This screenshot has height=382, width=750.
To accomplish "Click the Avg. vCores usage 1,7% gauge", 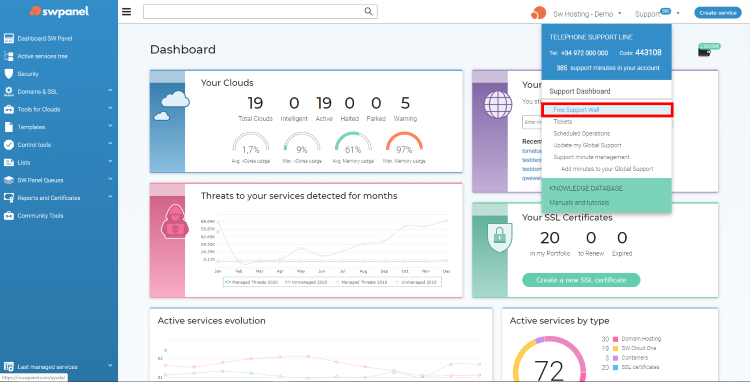I will (x=251, y=143).
